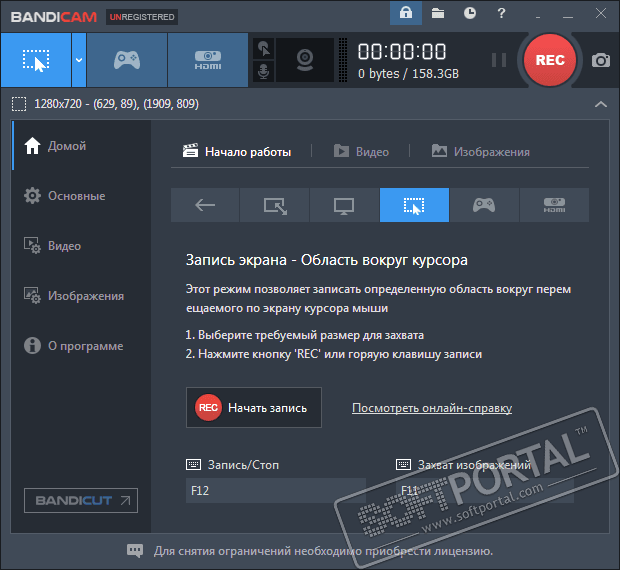This screenshot has width=620, height=570.
Task: Click the dashed rectangle area size icon
Action: click(x=19, y=104)
